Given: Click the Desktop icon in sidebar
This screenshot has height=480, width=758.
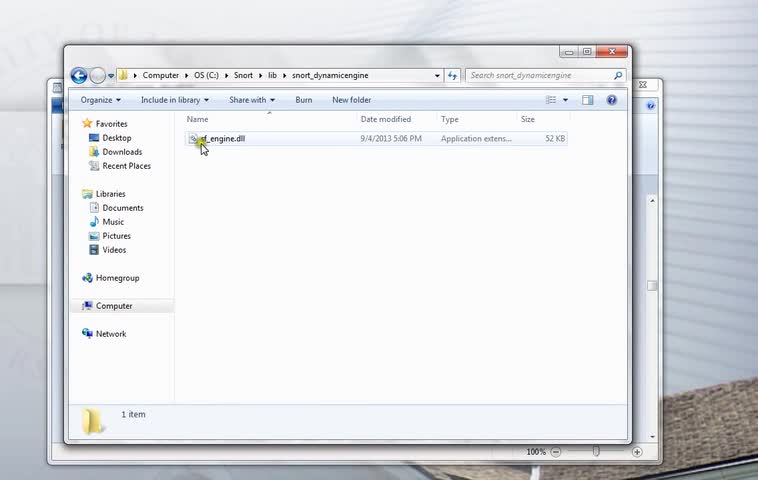Looking at the screenshot, I should (94, 138).
